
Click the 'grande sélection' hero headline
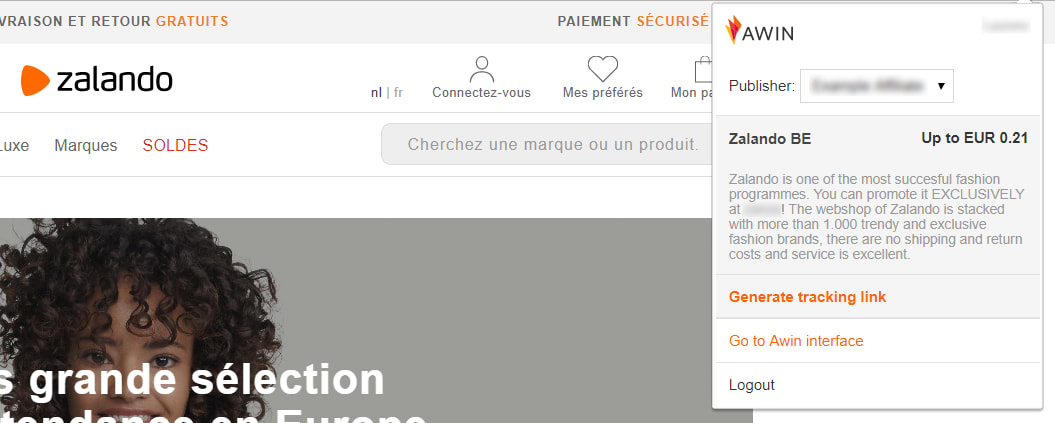[x=207, y=380]
